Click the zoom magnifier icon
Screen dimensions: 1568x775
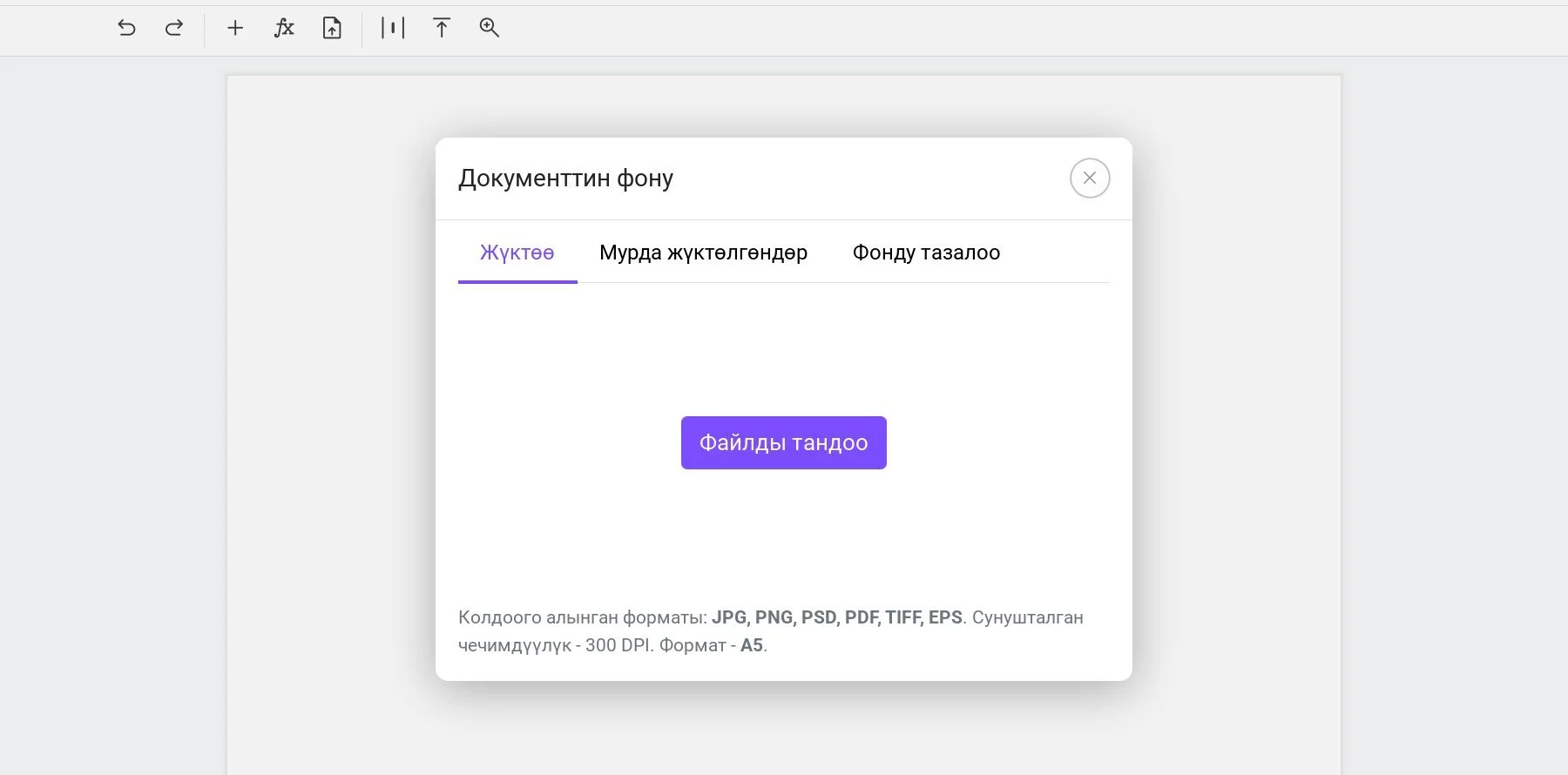click(x=490, y=28)
